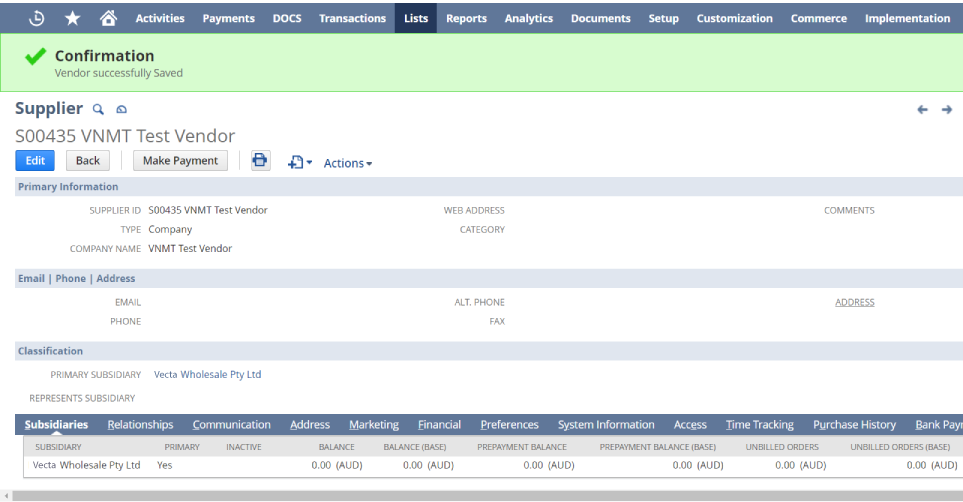Click the 'Company' type value

[170, 229]
